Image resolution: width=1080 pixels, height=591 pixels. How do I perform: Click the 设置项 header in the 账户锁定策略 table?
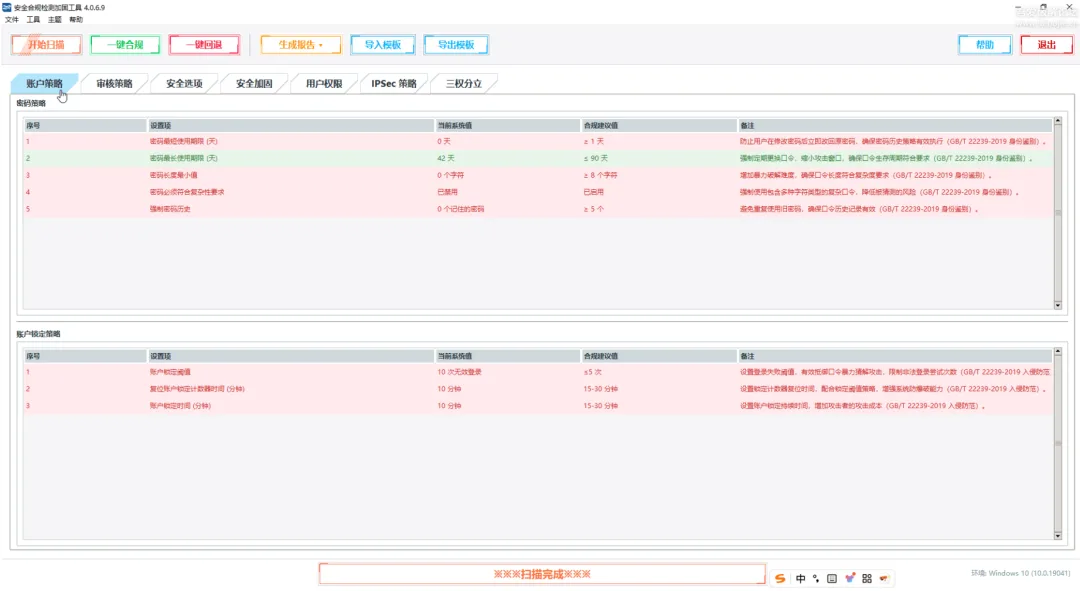click(x=291, y=356)
